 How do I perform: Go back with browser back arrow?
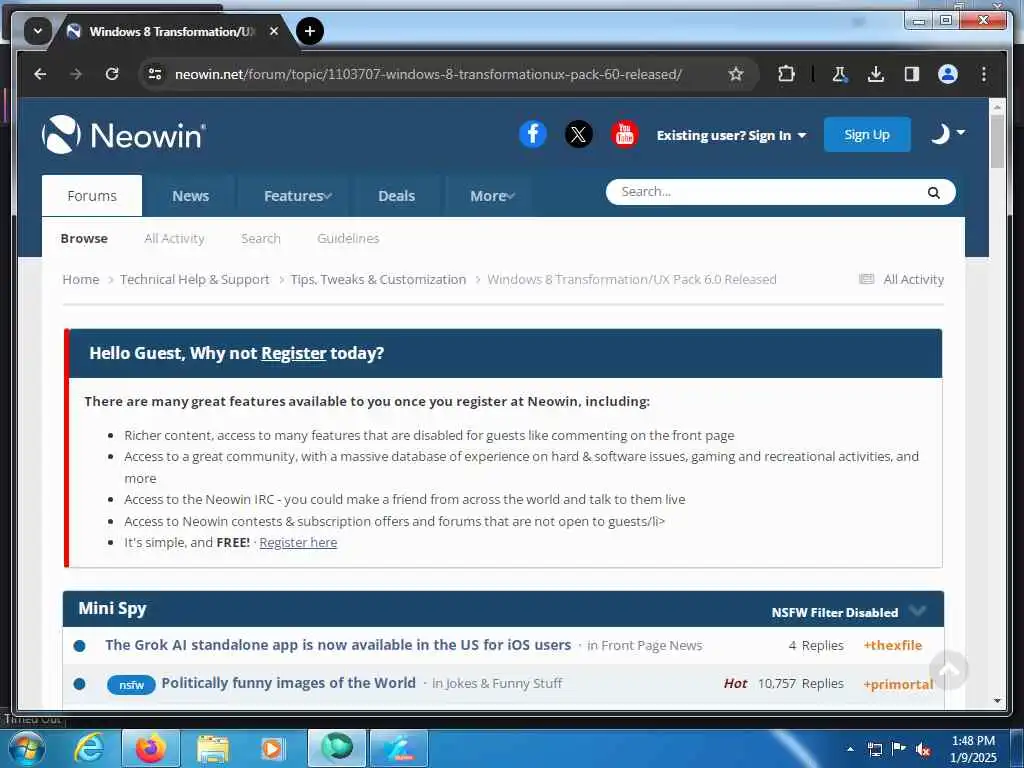tap(40, 74)
